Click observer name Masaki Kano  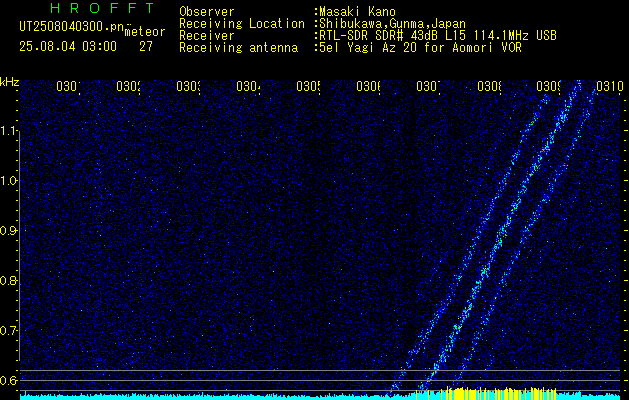(x=355, y=12)
